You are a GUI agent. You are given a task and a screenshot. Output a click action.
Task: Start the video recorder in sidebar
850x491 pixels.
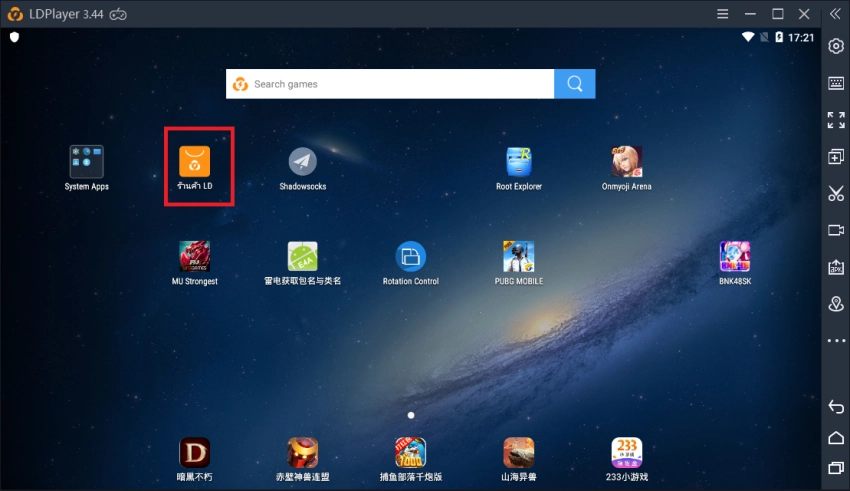point(836,230)
